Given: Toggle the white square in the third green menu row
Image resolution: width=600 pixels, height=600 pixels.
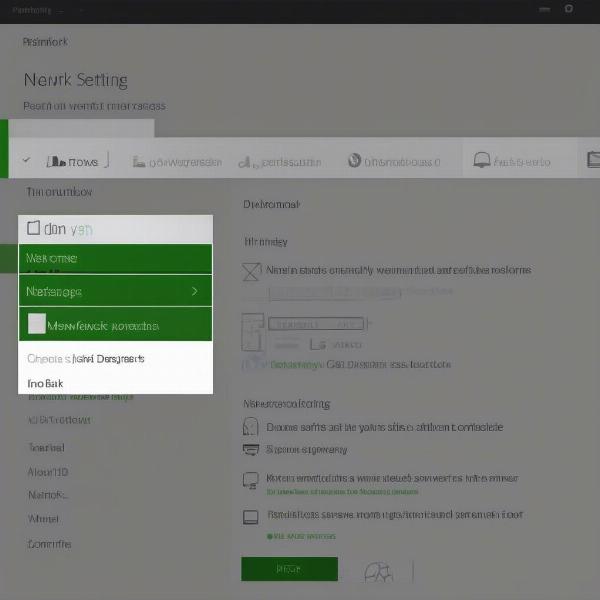Looking at the screenshot, I should pos(37,323).
